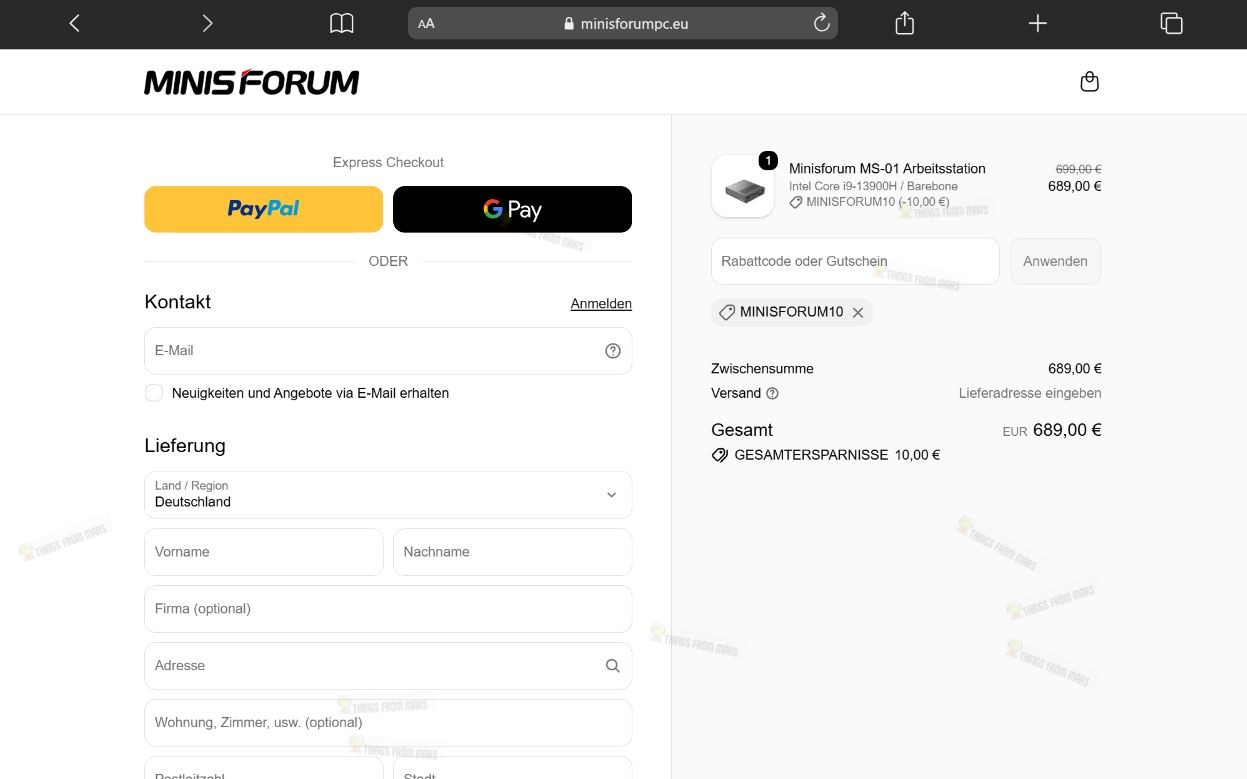Image resolution: width=1247 pixels, height=779 pixels.
Task: Click the GESAMTERSPARNISSE savings tag icon
Action: tap(720, 455)
